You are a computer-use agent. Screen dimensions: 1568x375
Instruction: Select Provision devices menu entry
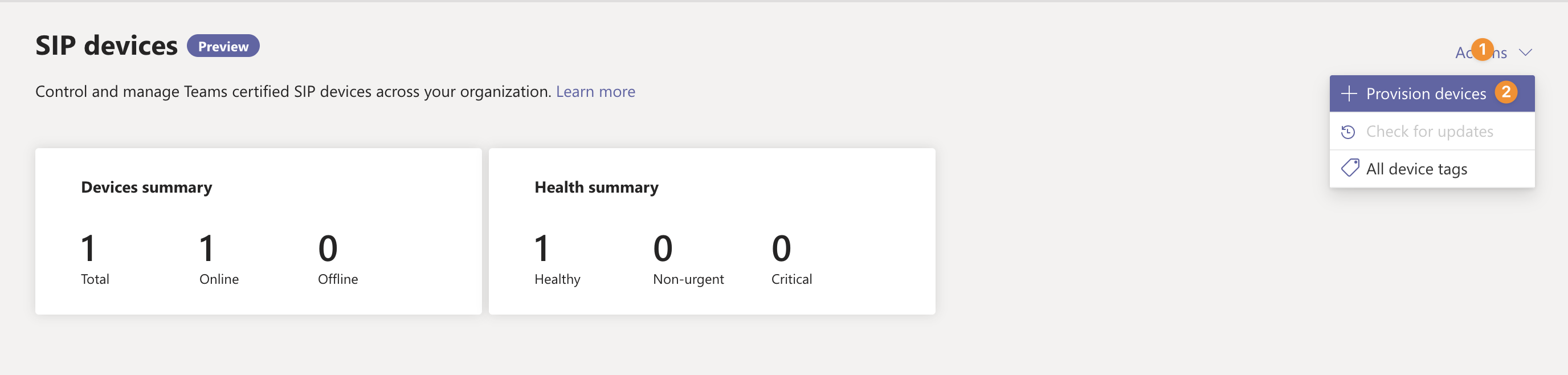click(1426, 93)
